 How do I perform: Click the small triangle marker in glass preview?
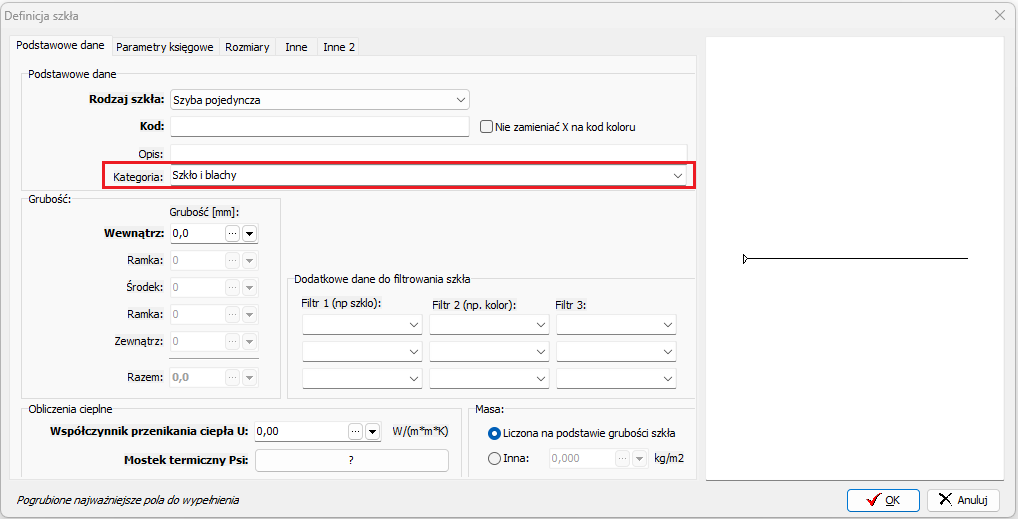746,259
